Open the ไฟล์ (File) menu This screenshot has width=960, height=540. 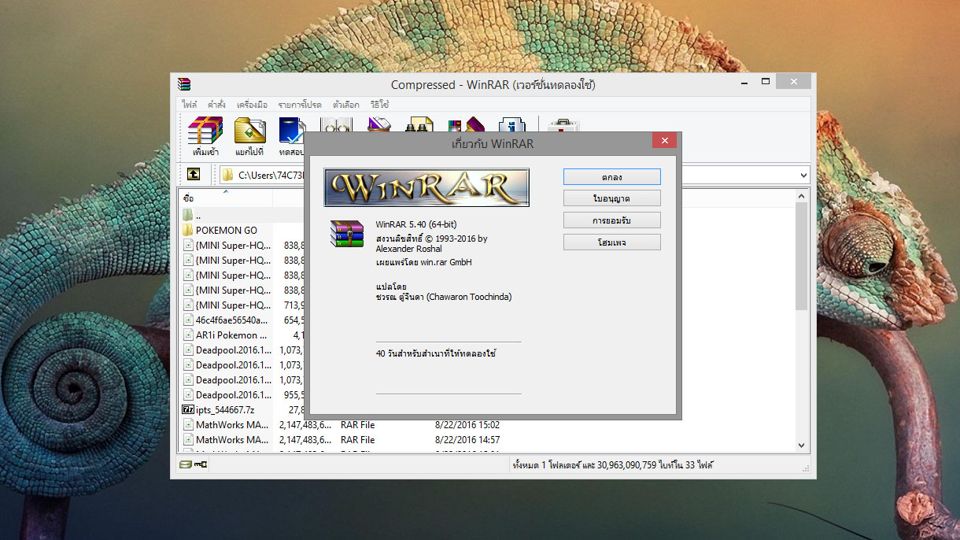(189, 105)
